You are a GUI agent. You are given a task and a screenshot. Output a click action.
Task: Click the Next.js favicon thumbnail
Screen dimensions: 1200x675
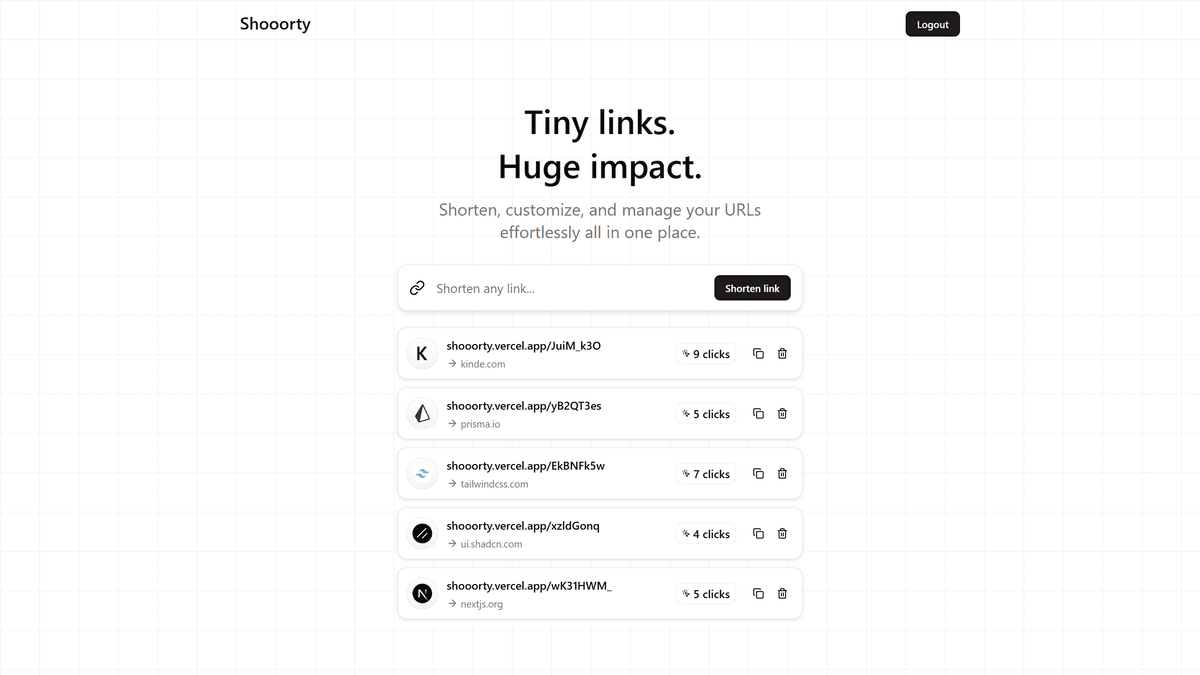click(422, 594)
